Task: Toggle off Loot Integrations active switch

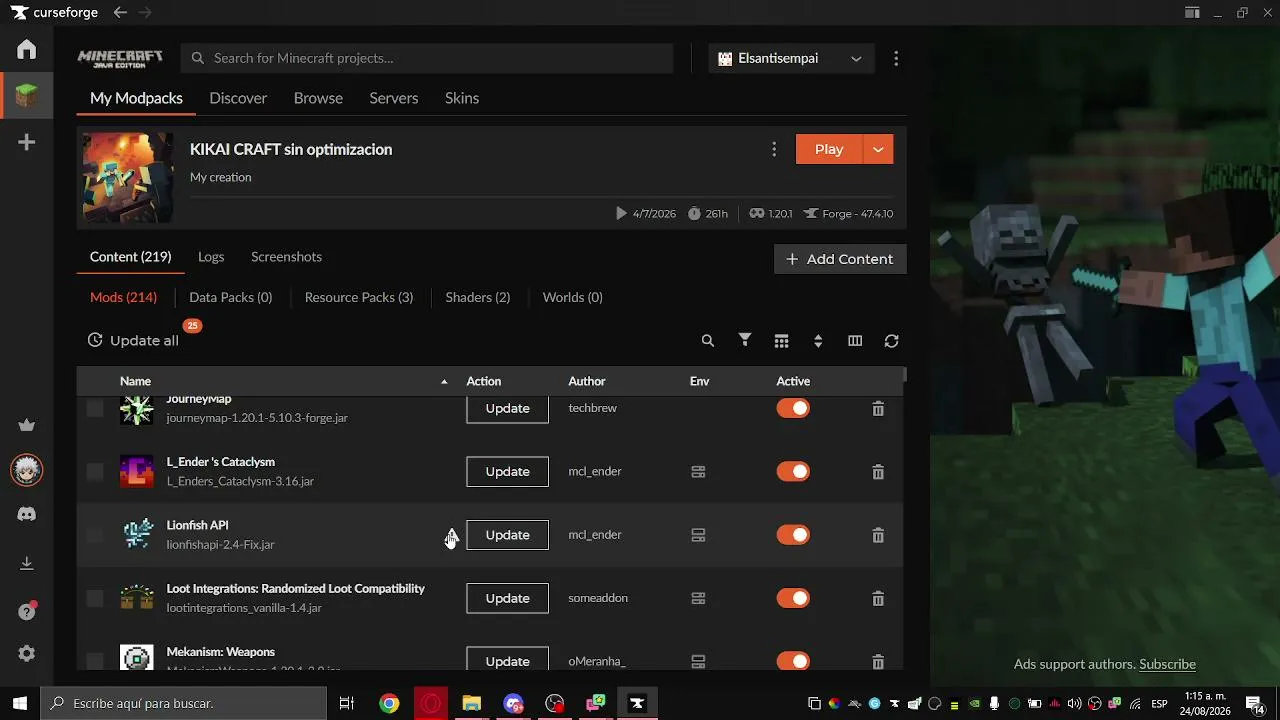Action: pyautogui.click(x=793, y=598)
